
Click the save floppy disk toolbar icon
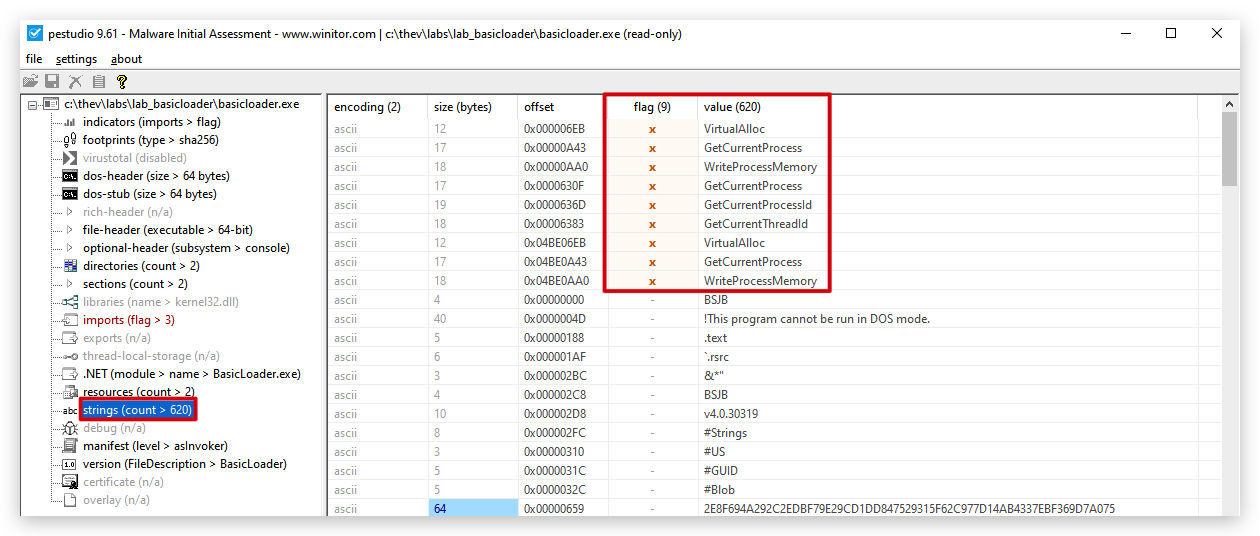[52, 81]
